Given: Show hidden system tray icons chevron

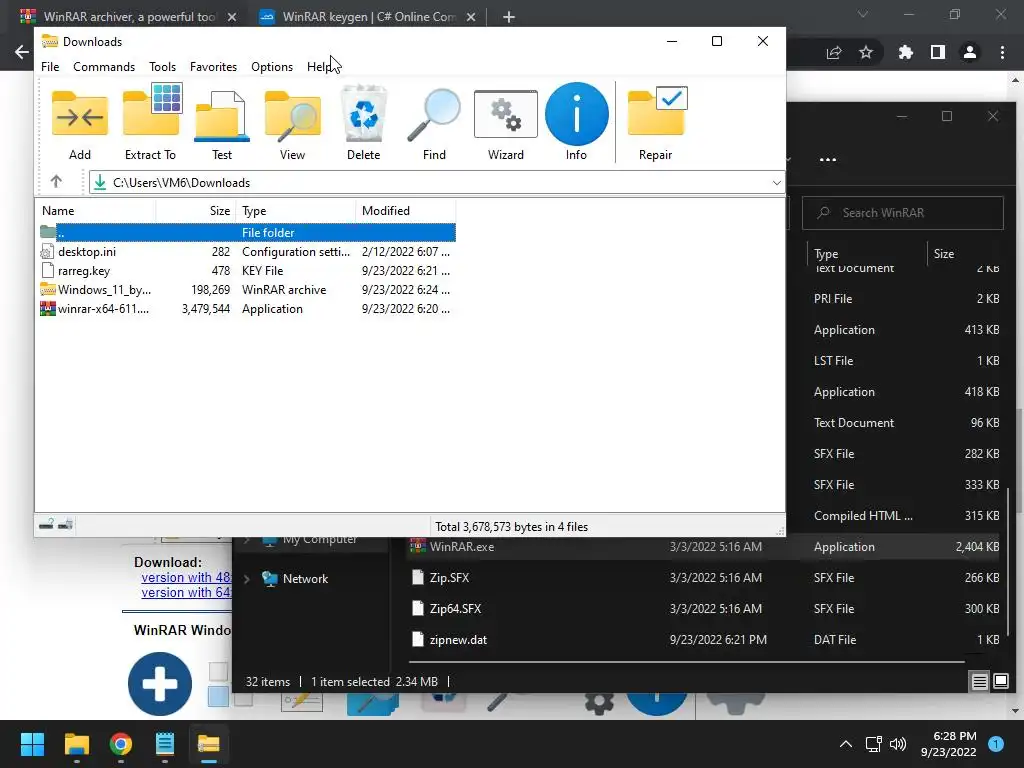Looking at the screenshot, I should pyautogui.click(x=845, y=744).
